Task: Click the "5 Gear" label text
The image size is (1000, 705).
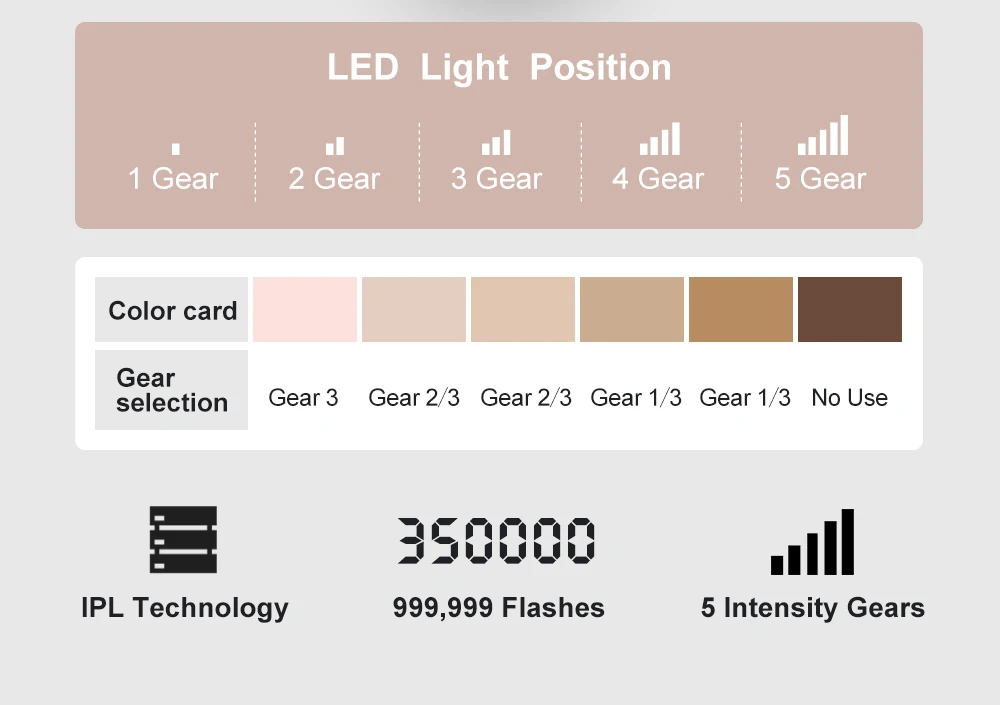Action: (820, 179)
